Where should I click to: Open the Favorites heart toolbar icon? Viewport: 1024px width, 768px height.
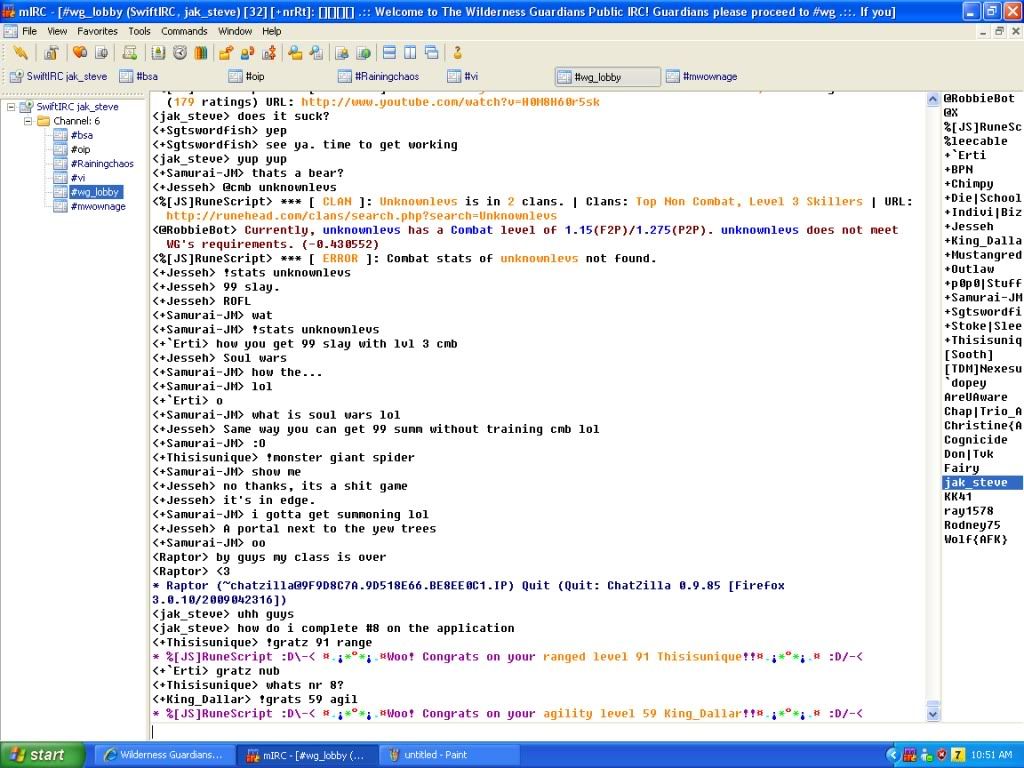(80, 53)
